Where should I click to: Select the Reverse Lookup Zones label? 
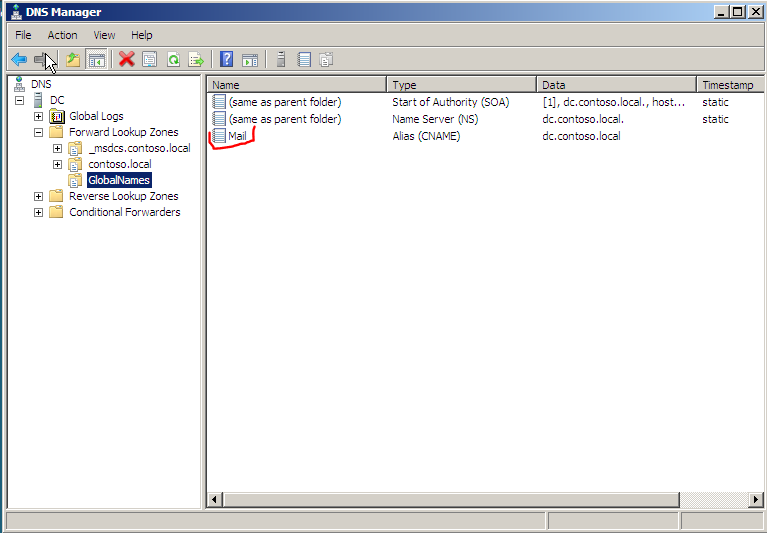tap(124, 196)
